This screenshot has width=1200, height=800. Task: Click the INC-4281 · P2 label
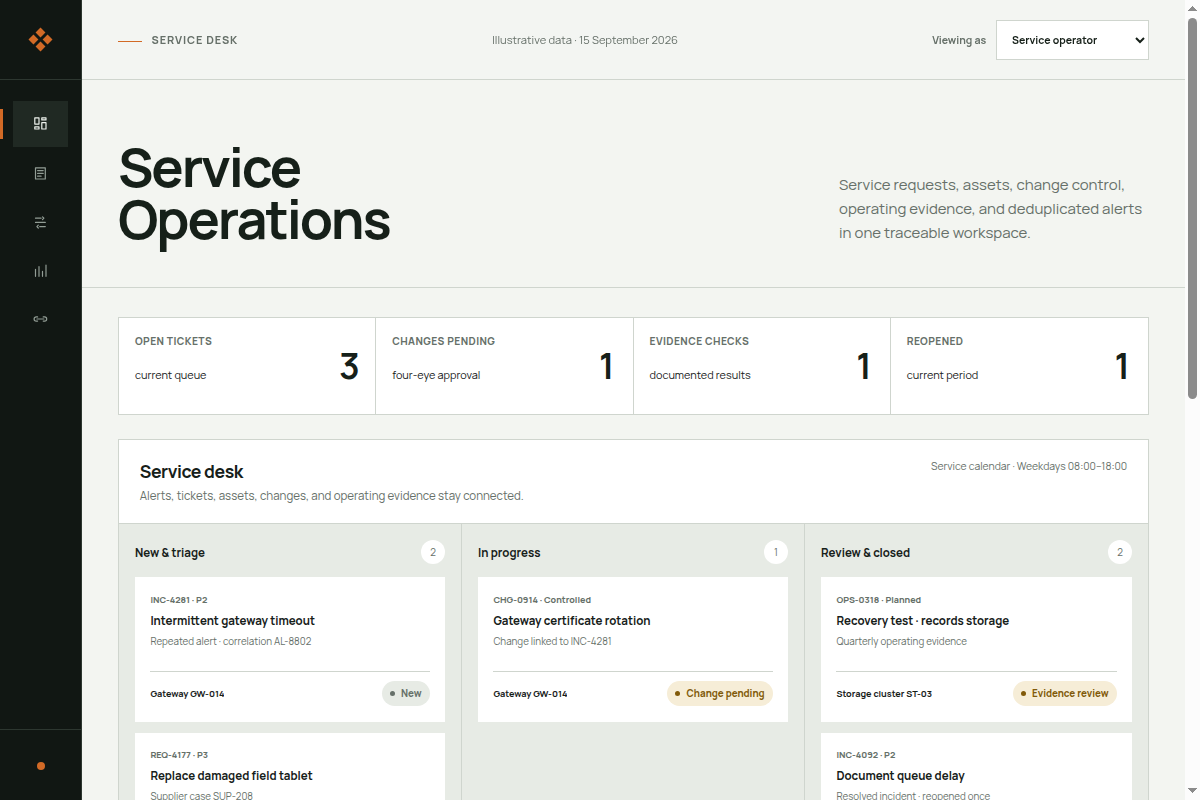[x=179, y=600]
